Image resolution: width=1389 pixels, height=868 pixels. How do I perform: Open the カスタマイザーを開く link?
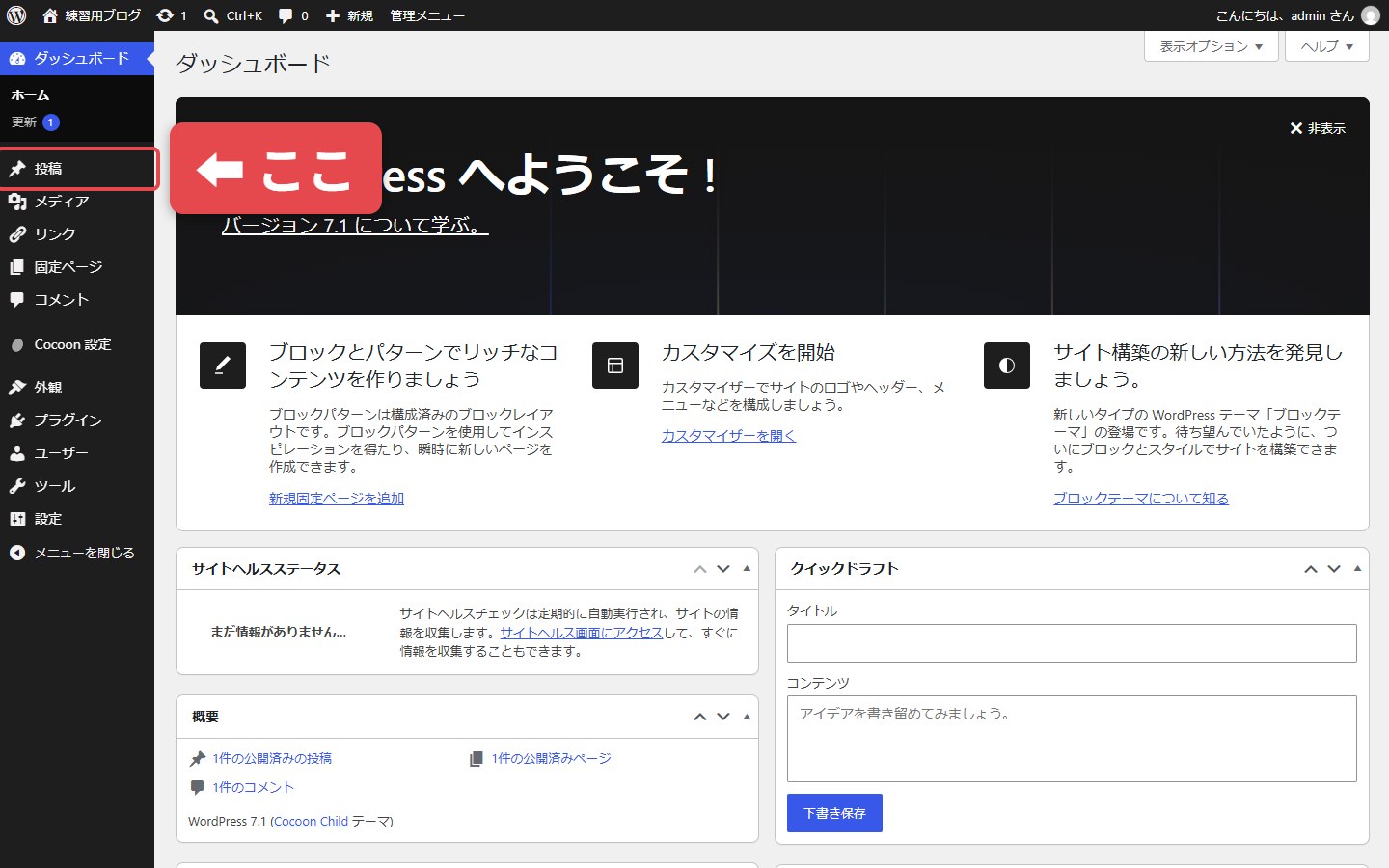(x=728, y=436)
